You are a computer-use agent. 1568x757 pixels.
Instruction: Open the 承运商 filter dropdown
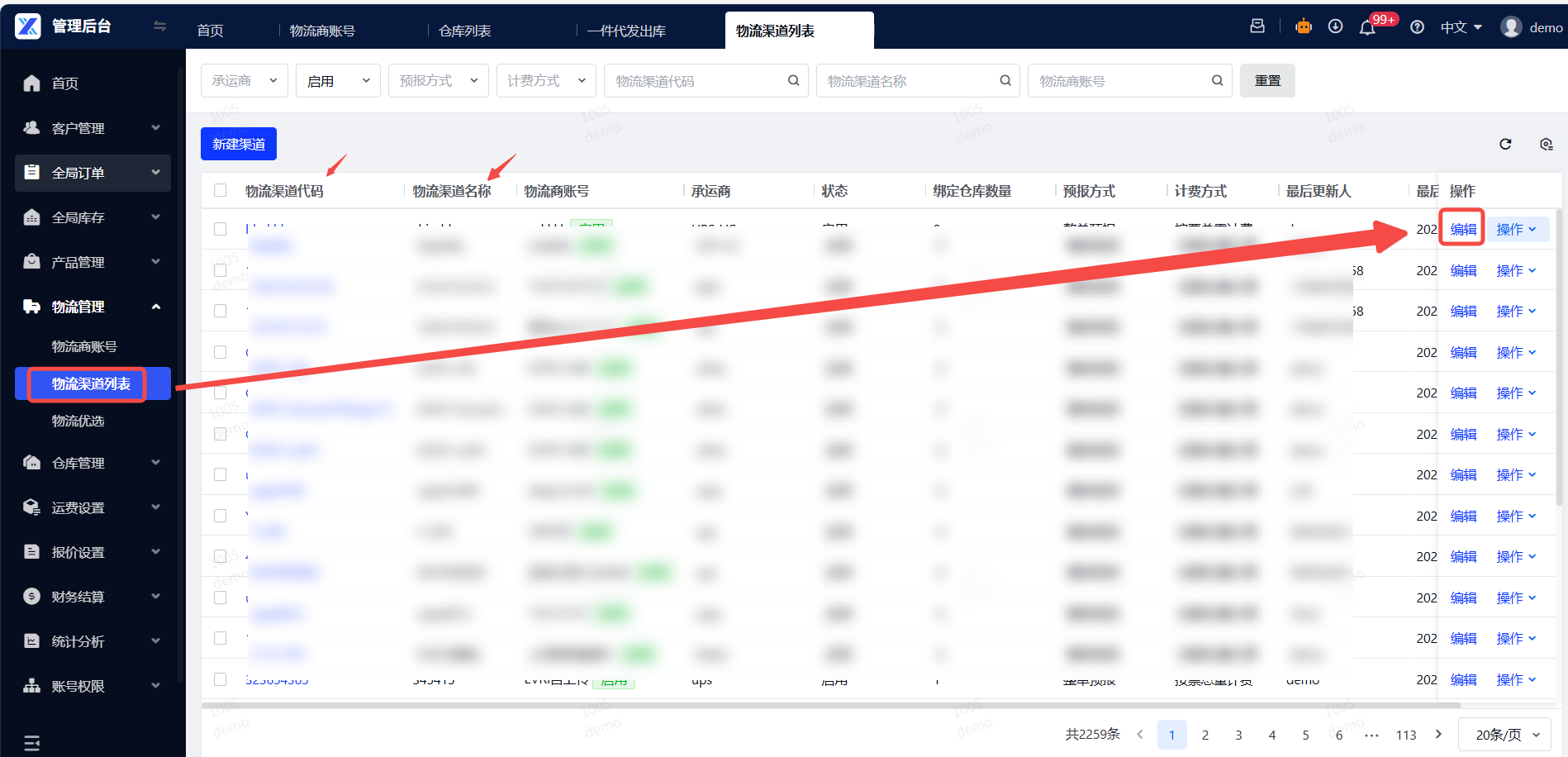coord(245,80)
